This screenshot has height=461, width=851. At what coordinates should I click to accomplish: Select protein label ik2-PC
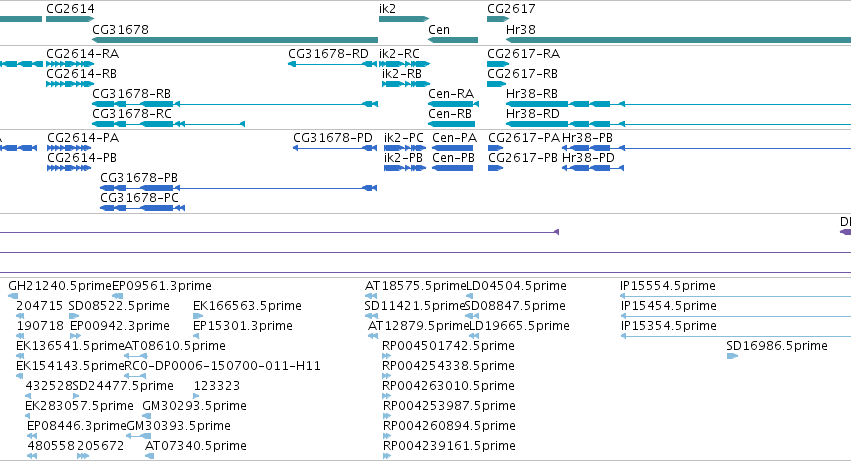(404, 138)
